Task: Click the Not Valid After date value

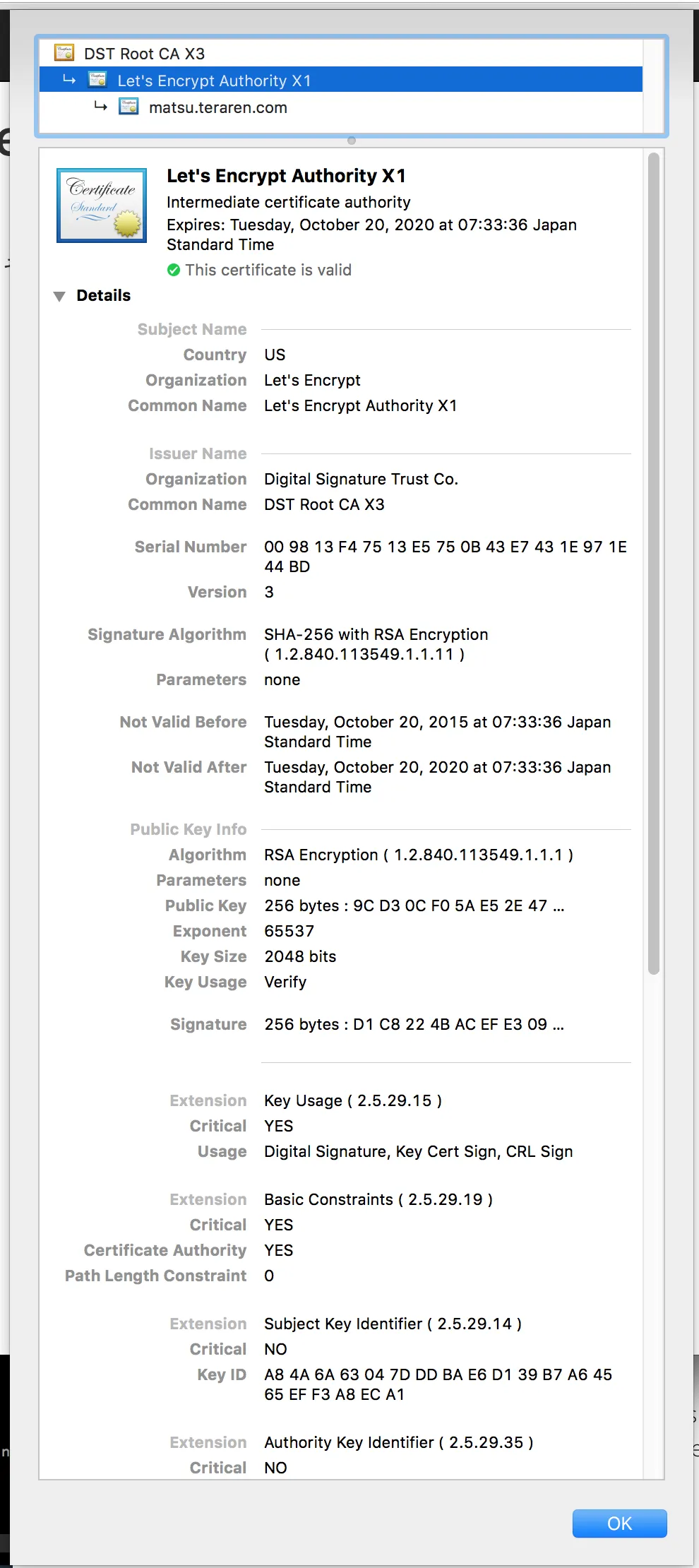Action: coord(437,777)
